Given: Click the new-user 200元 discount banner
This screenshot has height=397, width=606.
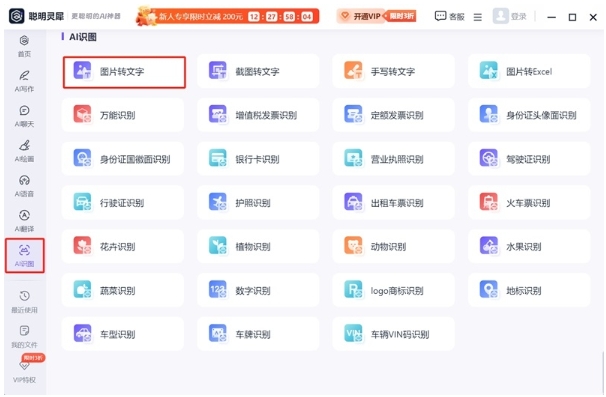Looking at the screenshot, I should click(228, 16).
